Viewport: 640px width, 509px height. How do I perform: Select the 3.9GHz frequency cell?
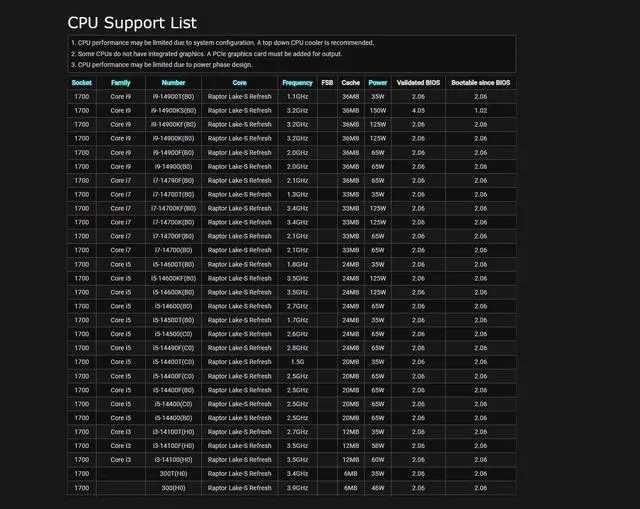(297, 487)
